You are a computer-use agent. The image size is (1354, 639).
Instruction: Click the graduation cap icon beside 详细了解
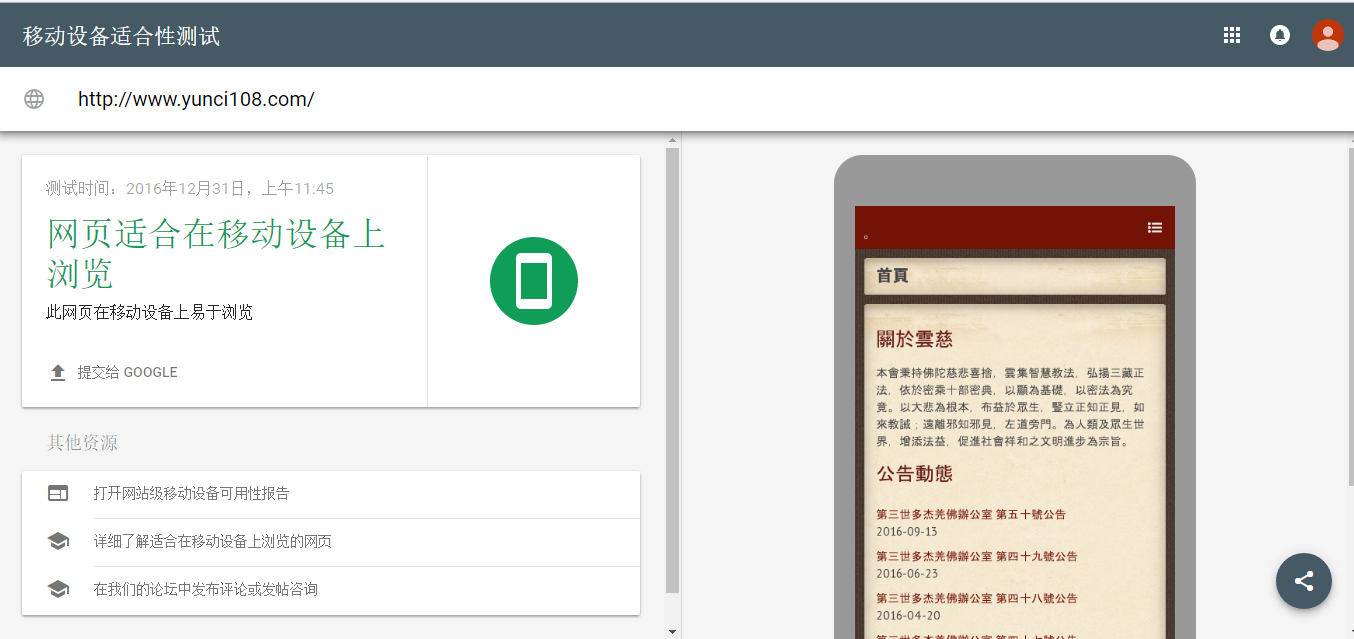coord(58,541)
